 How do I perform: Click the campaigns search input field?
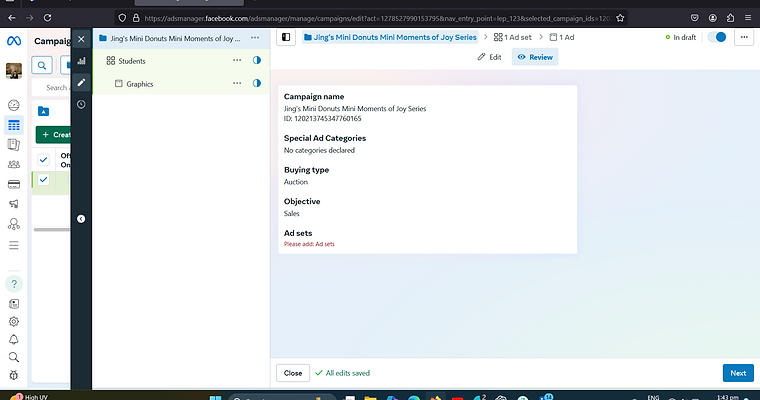click(x=51, y=88)
